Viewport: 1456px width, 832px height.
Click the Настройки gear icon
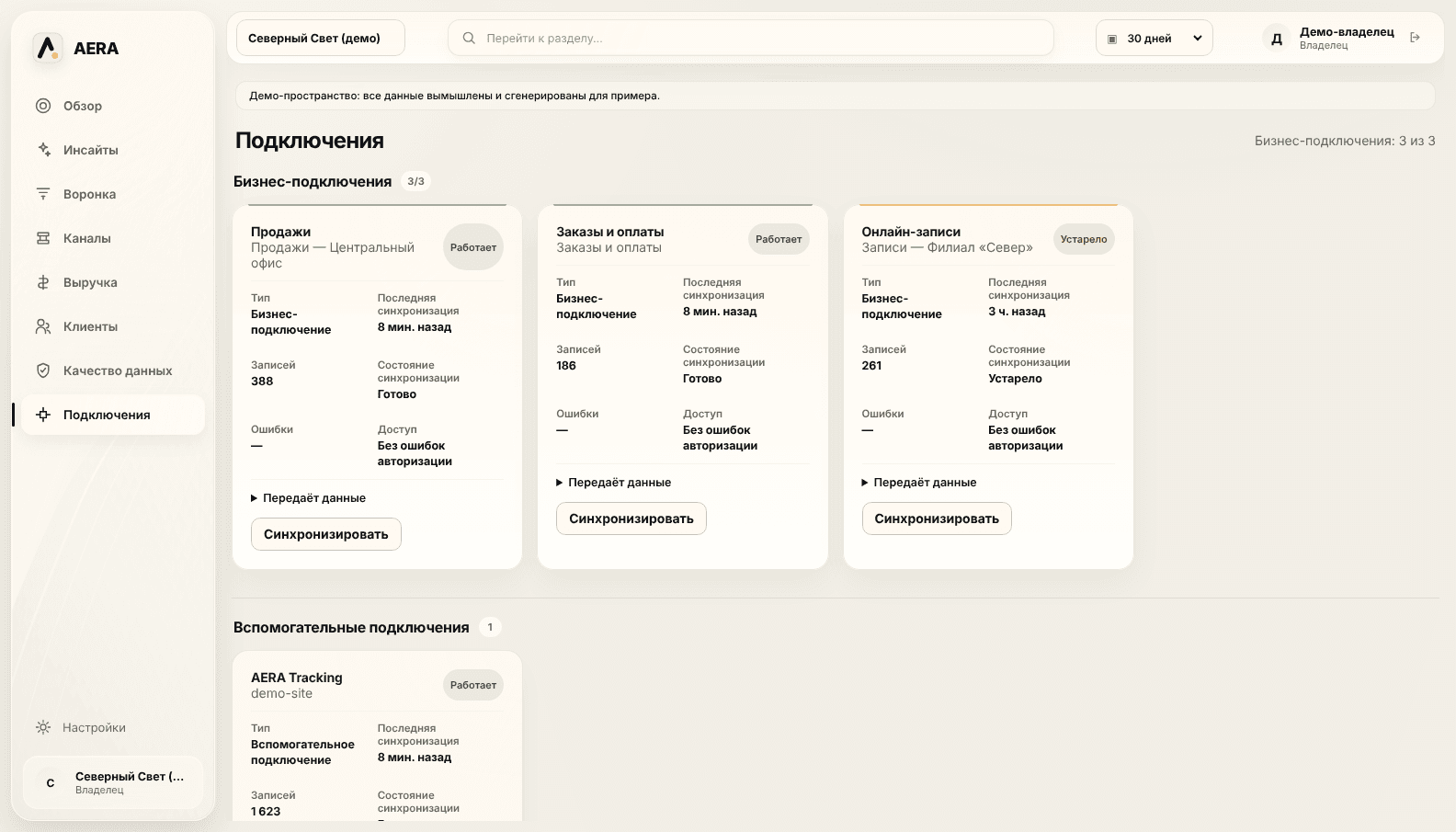[x=43, y=727]
